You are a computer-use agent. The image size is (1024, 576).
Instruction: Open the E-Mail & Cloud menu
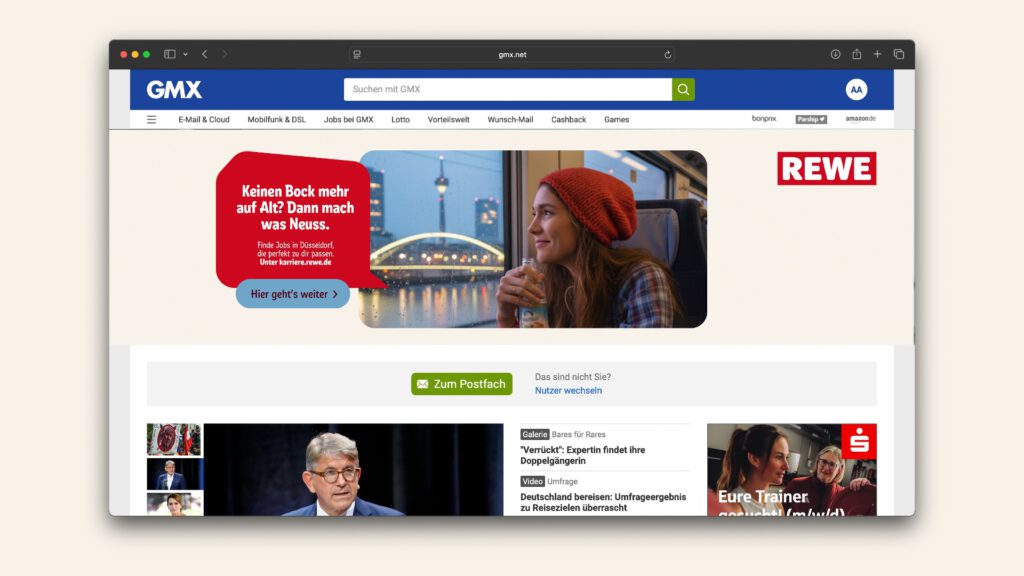pyautogui.click(x=204, y=119)
